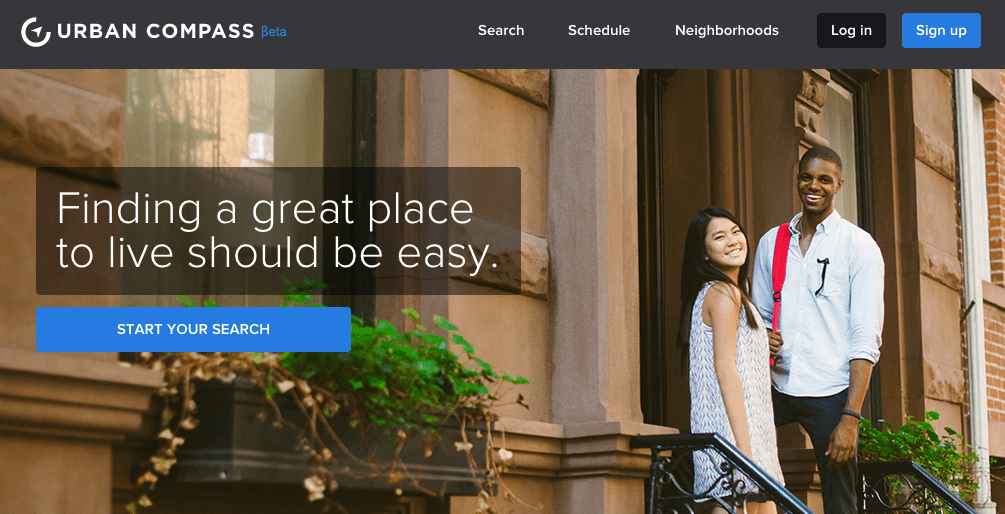Screen dimensions: 1005x514
Task: Click the URBAN COMPASS wordmark text
Action: (156, 31)
